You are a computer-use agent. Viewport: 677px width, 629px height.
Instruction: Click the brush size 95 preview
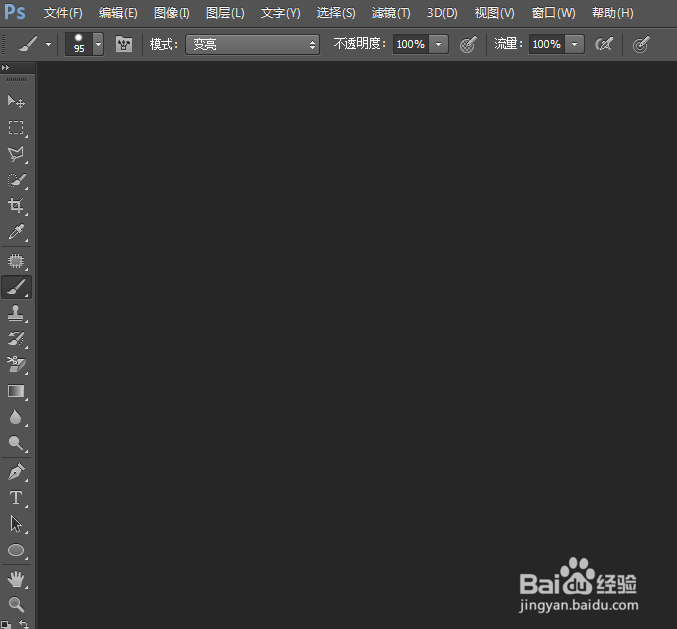79,44
